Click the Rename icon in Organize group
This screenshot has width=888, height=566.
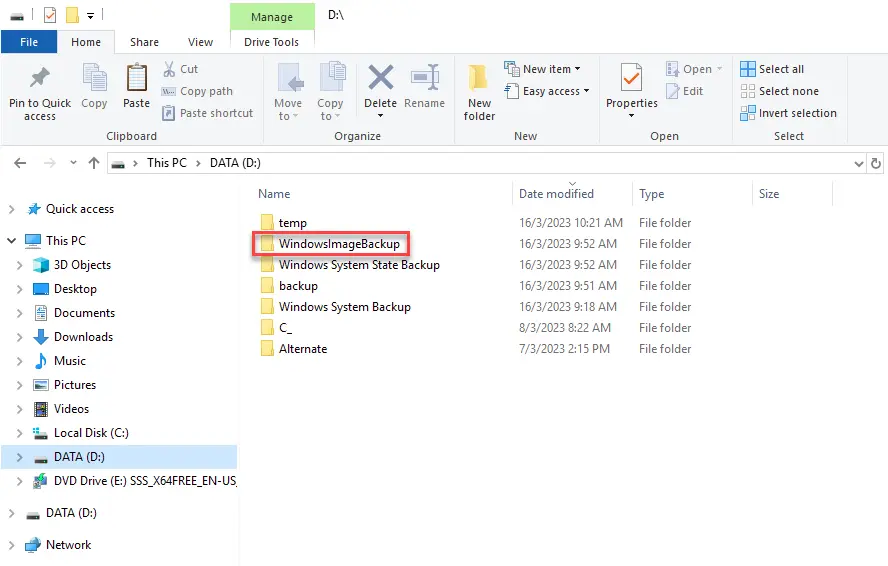click(x=425, y=79)
